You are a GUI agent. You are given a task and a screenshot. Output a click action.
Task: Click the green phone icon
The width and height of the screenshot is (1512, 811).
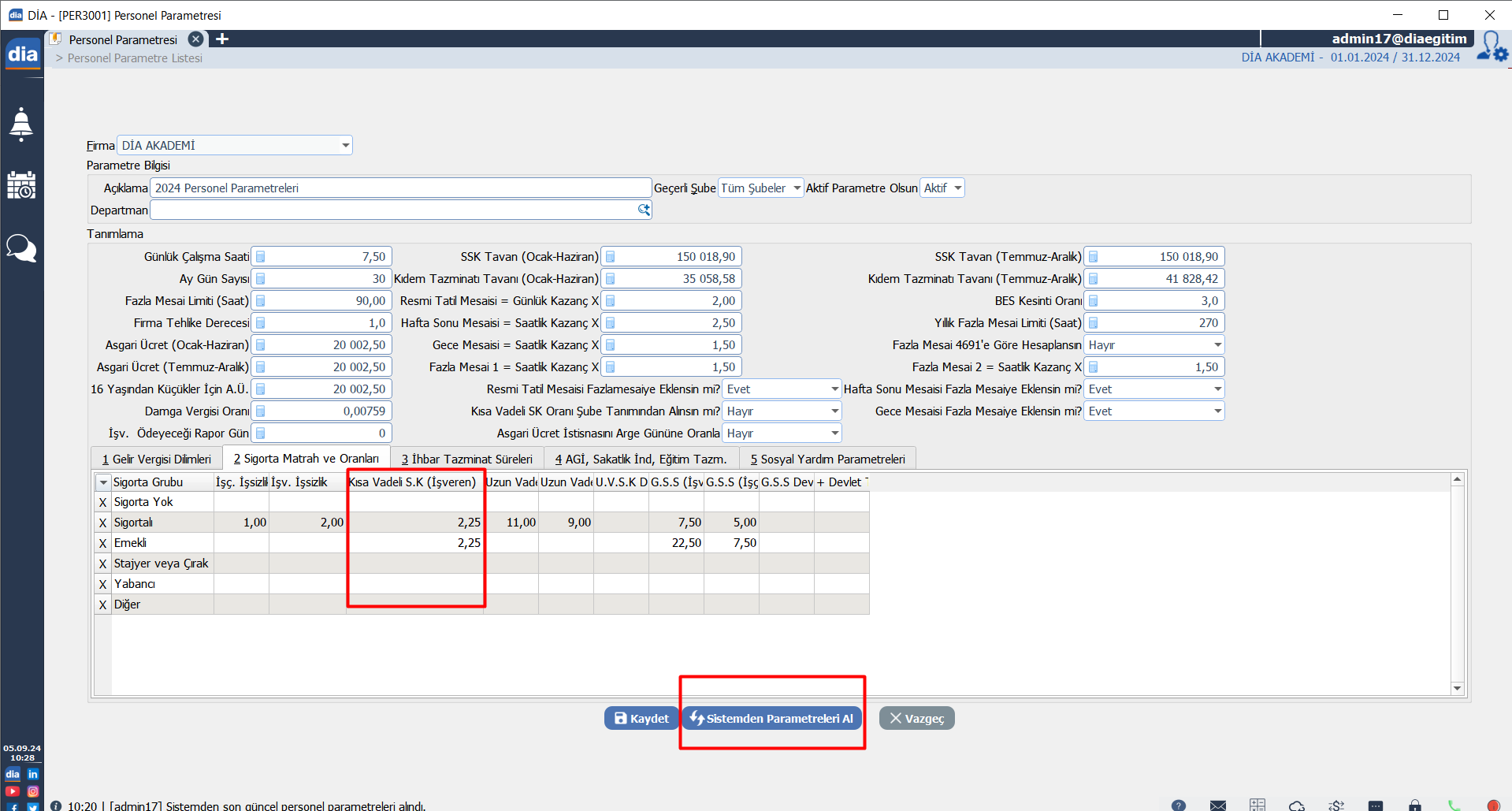coord(1454,805)
